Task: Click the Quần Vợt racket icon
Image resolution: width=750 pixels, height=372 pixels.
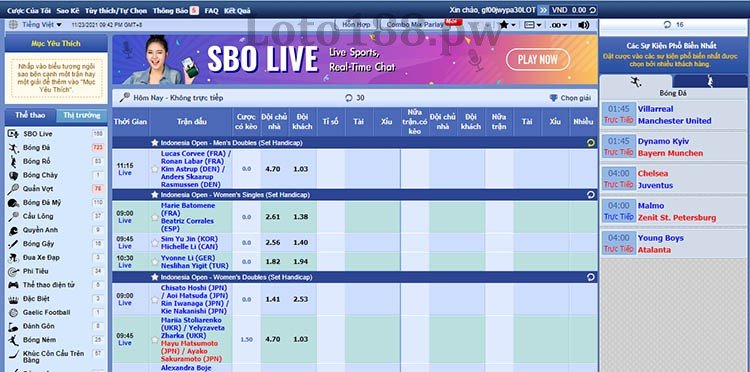Action: pos(13,189)
